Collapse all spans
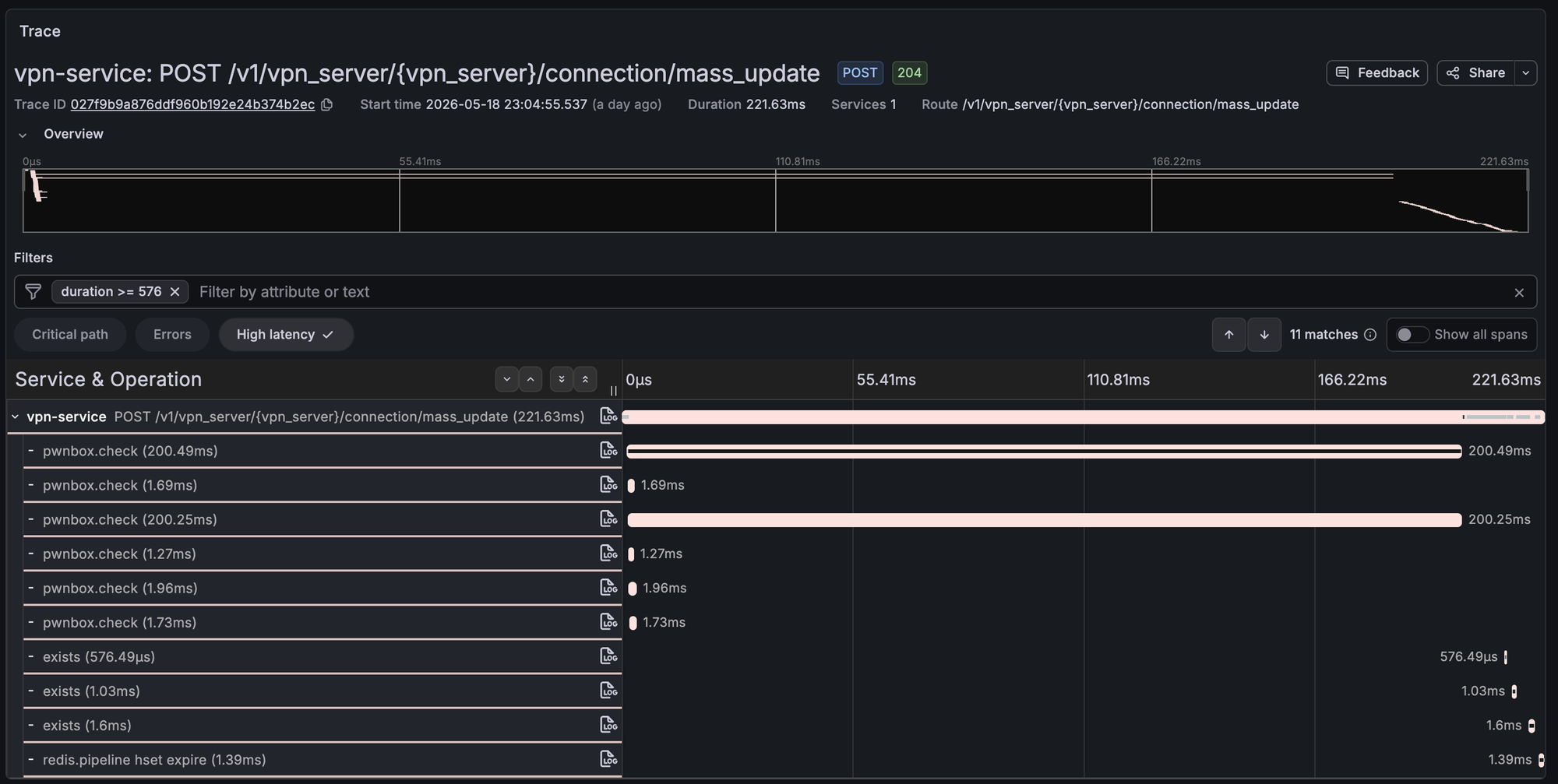 [x=585, y=379]
